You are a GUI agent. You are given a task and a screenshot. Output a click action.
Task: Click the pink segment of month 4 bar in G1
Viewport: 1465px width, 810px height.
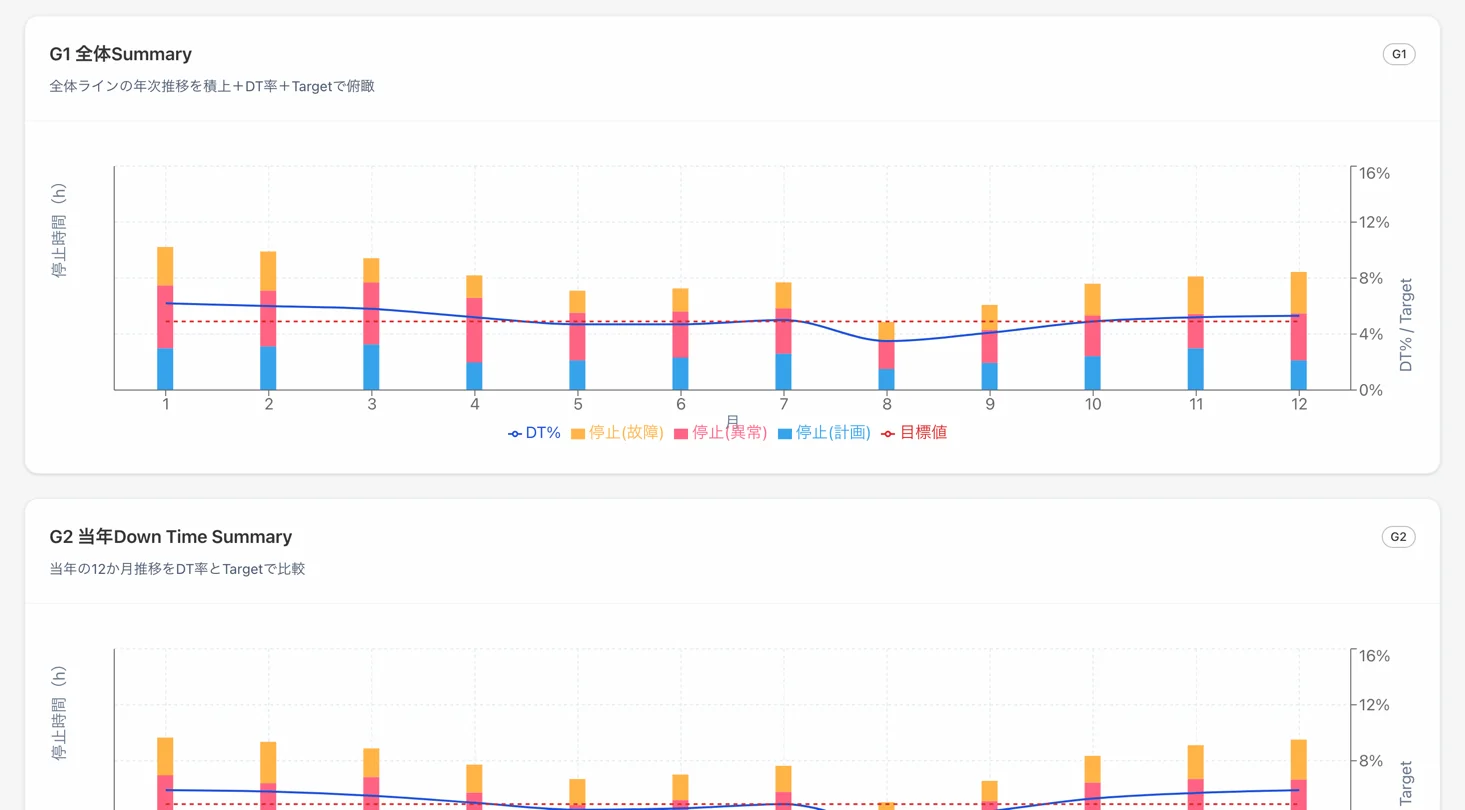474,330
